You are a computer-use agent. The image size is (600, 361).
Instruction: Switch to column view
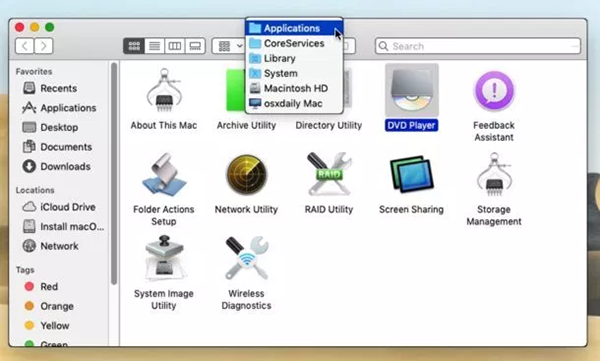pyautogui.click(x=175, y=46)
